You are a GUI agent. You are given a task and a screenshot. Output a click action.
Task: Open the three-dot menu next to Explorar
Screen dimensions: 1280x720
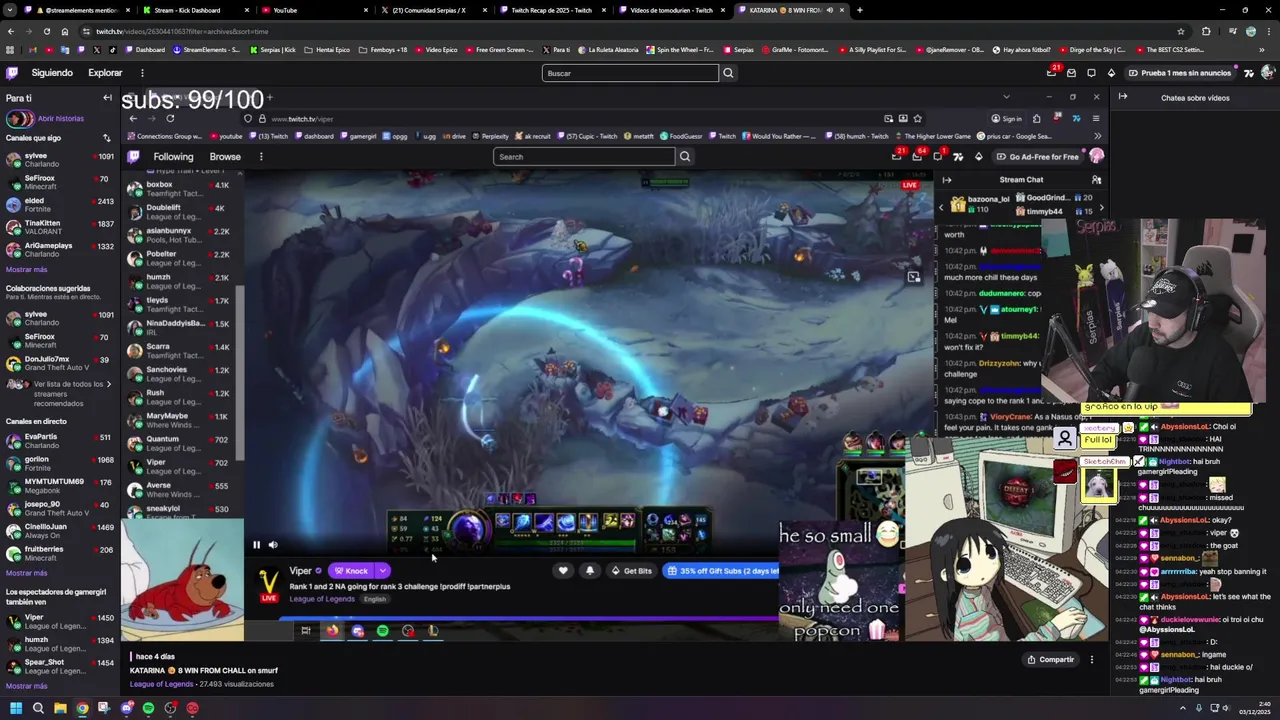point(142,73)
